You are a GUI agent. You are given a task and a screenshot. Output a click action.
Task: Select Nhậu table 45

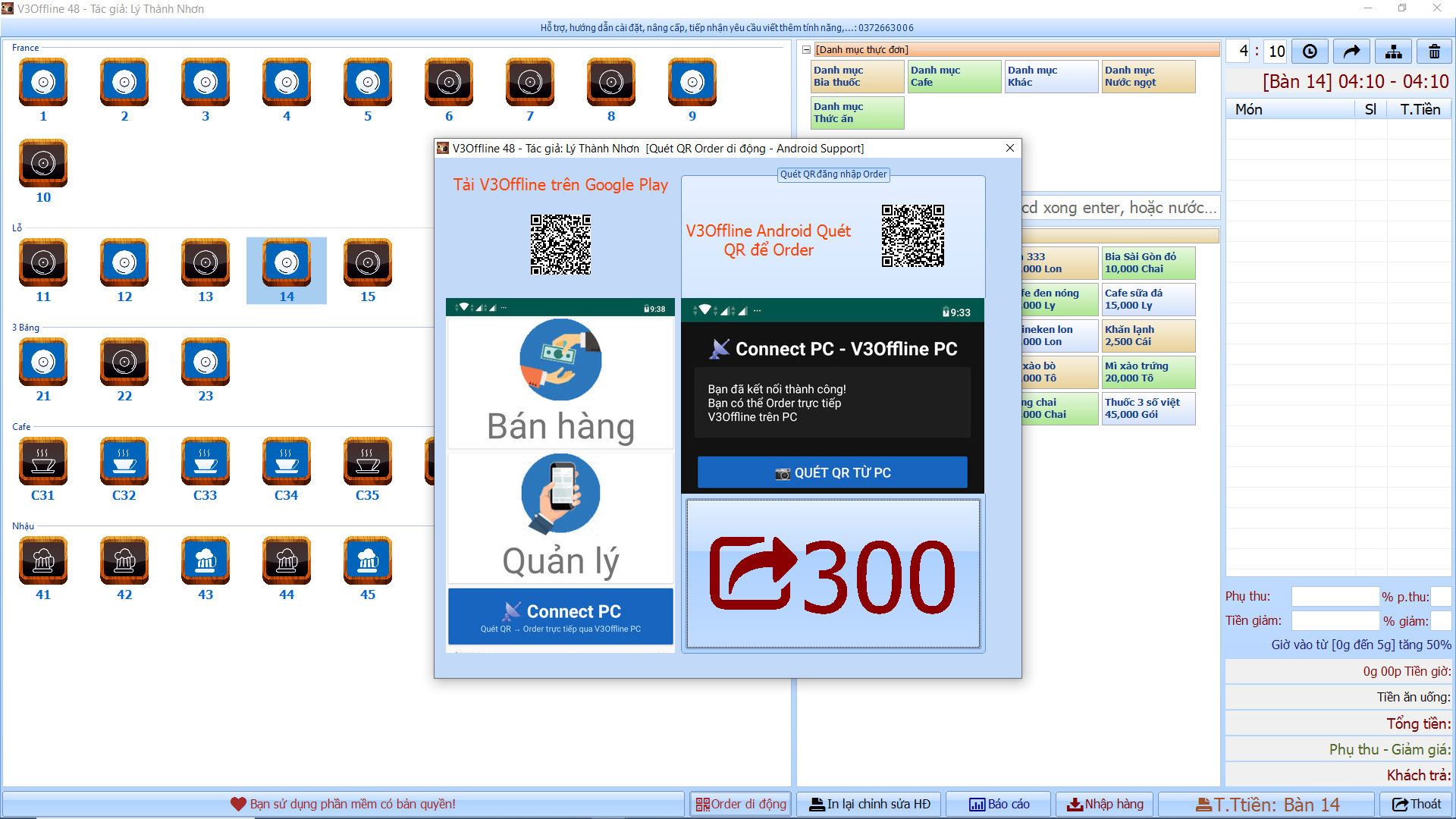point(368,569)
